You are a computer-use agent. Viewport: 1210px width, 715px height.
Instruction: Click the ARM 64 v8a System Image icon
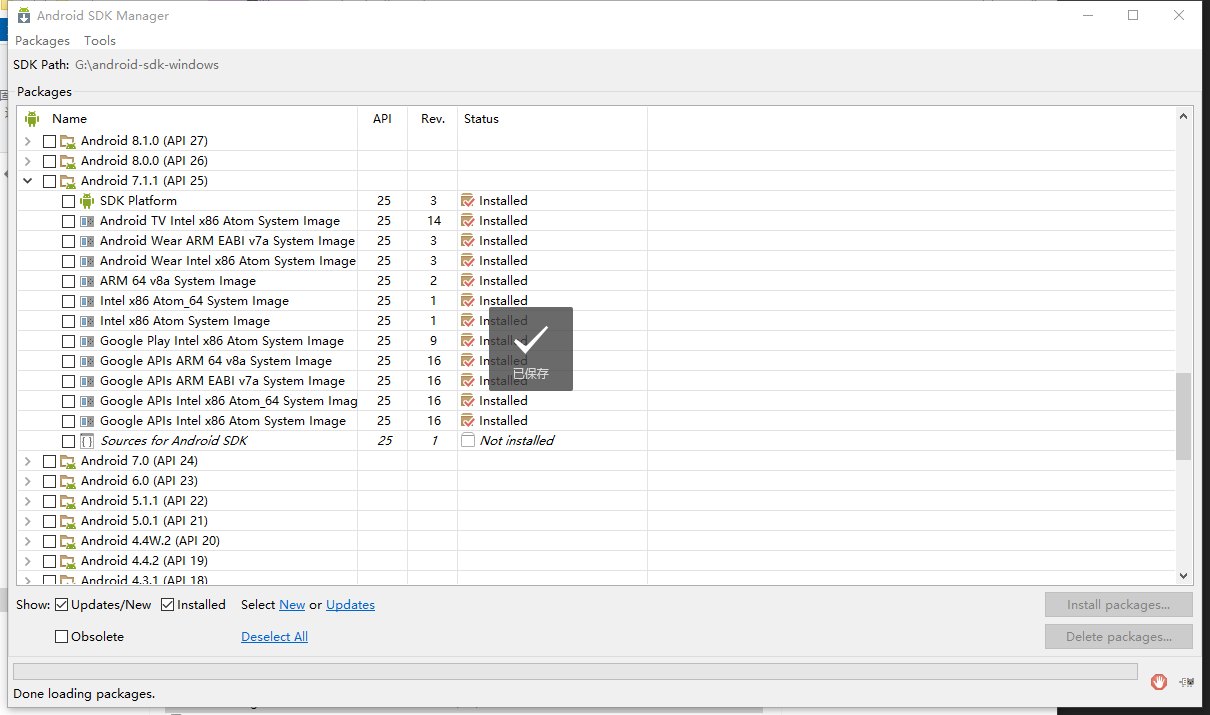[87, 281]
